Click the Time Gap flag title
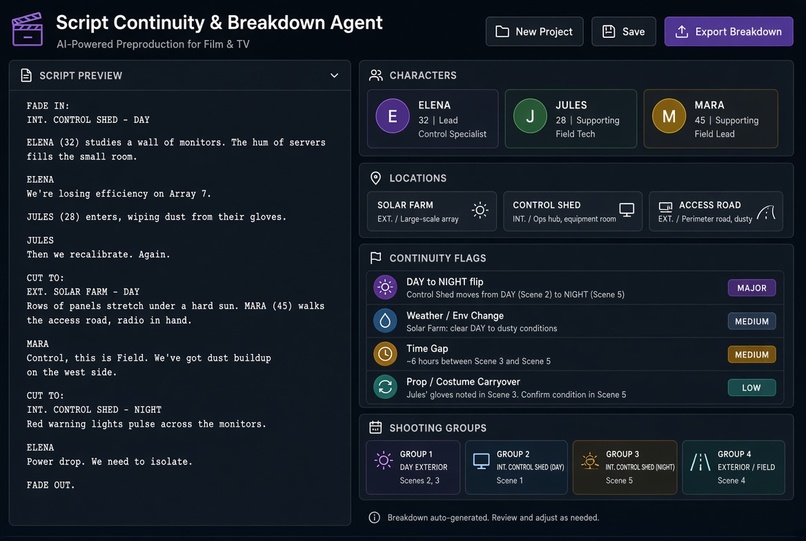 tap(427, 348)
